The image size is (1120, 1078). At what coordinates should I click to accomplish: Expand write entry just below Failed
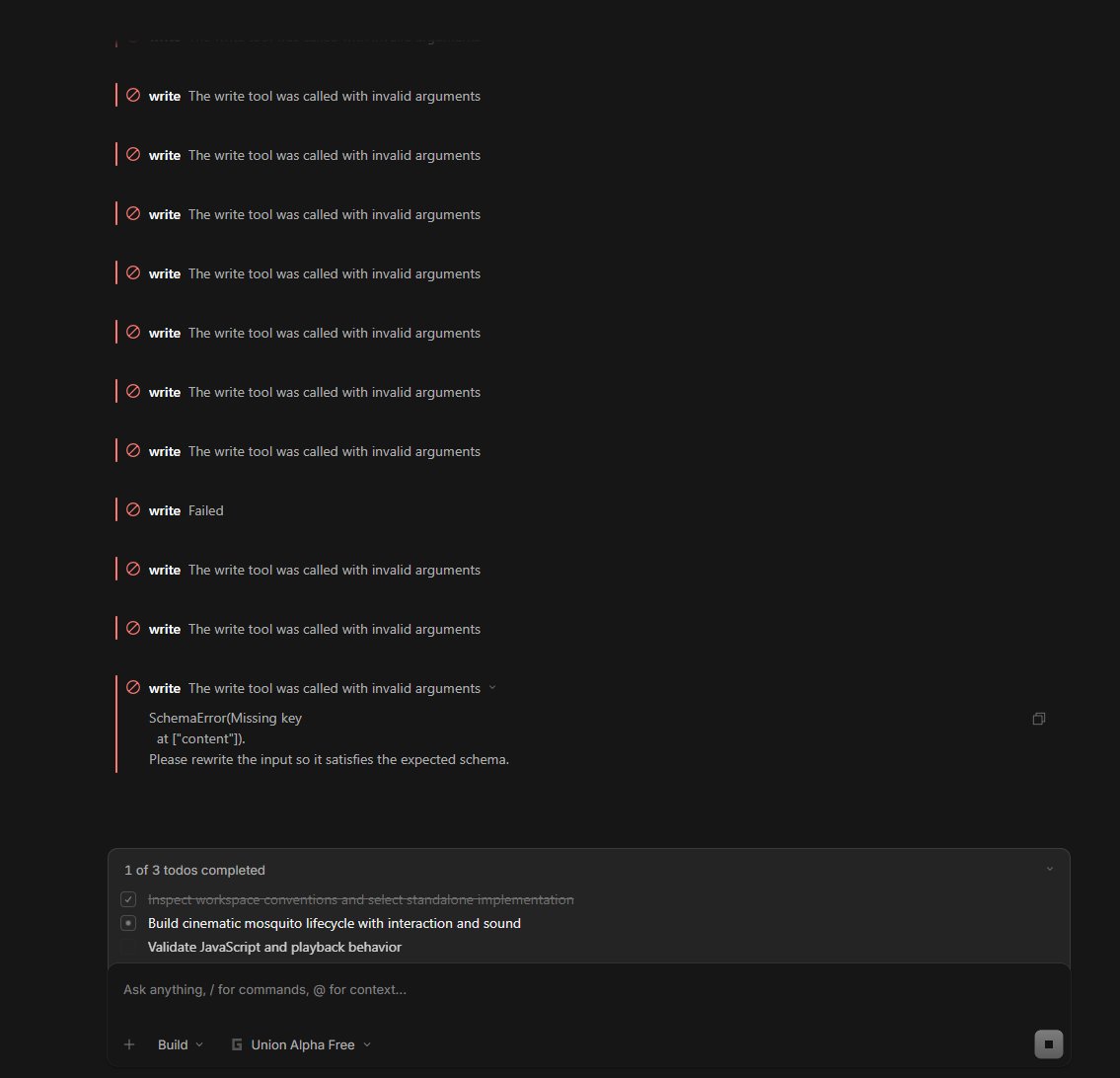pos(314,570)
